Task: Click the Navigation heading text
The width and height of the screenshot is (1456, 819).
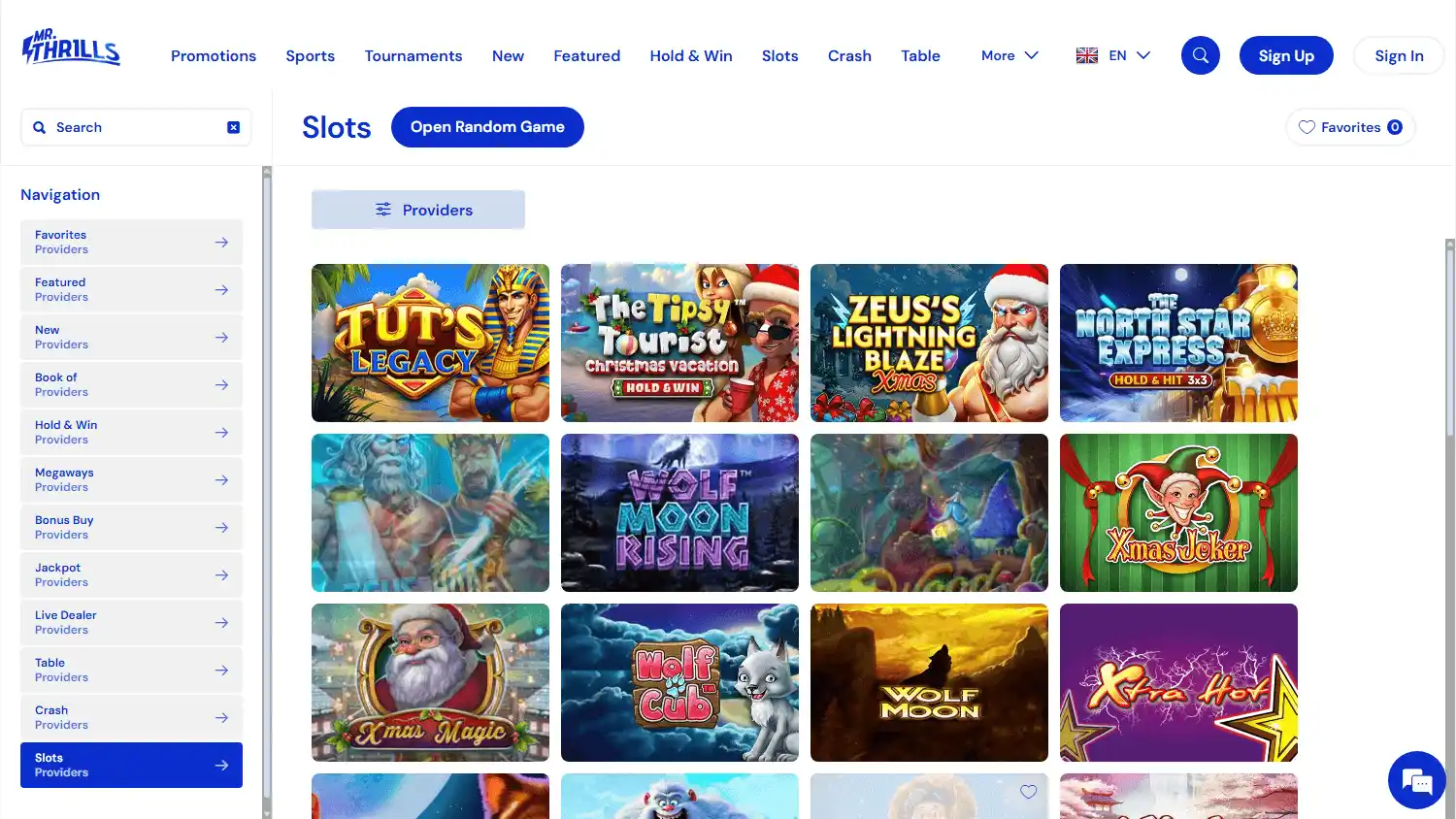Action: 60,194
